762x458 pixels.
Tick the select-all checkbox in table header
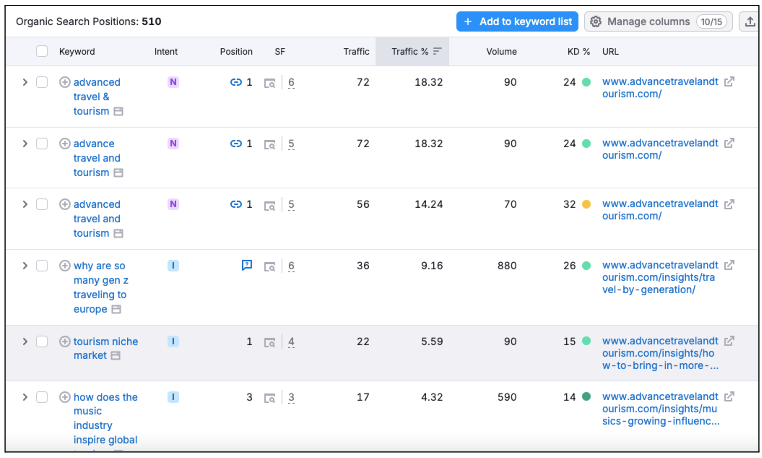click(x=42, y=51)
